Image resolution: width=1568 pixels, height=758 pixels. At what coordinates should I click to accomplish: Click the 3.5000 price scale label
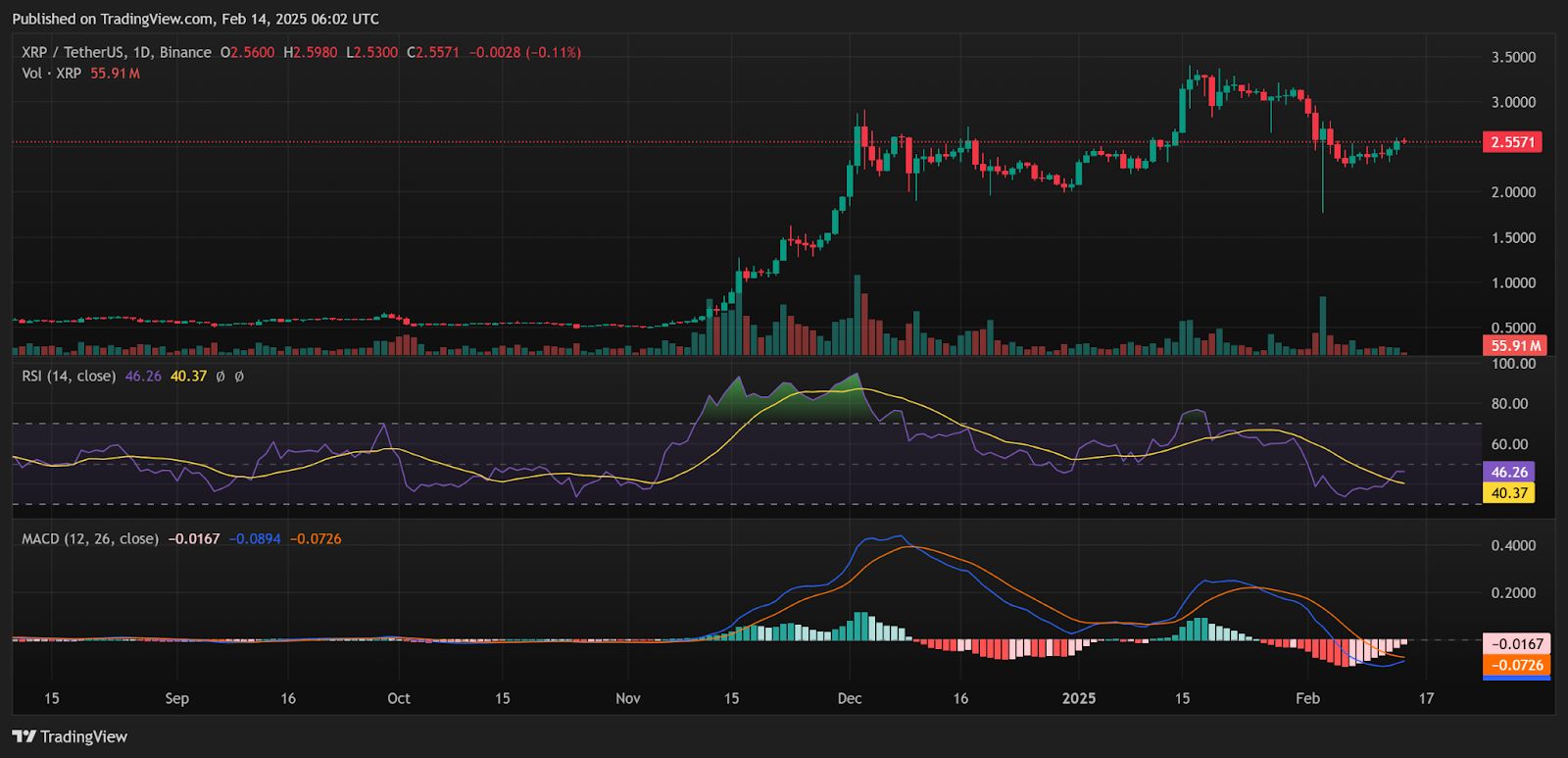1513,57
